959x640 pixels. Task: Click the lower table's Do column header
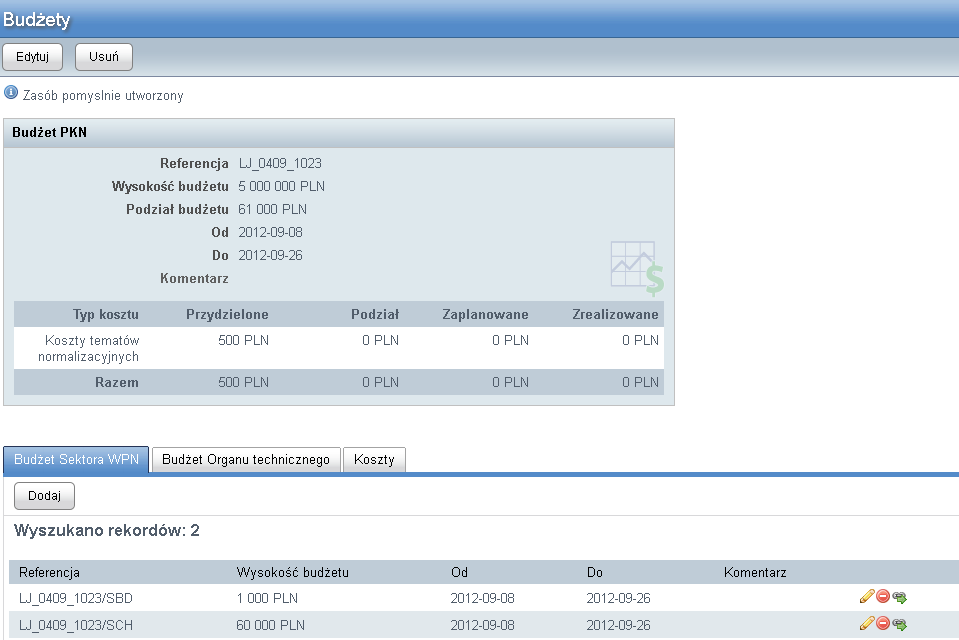594,573
